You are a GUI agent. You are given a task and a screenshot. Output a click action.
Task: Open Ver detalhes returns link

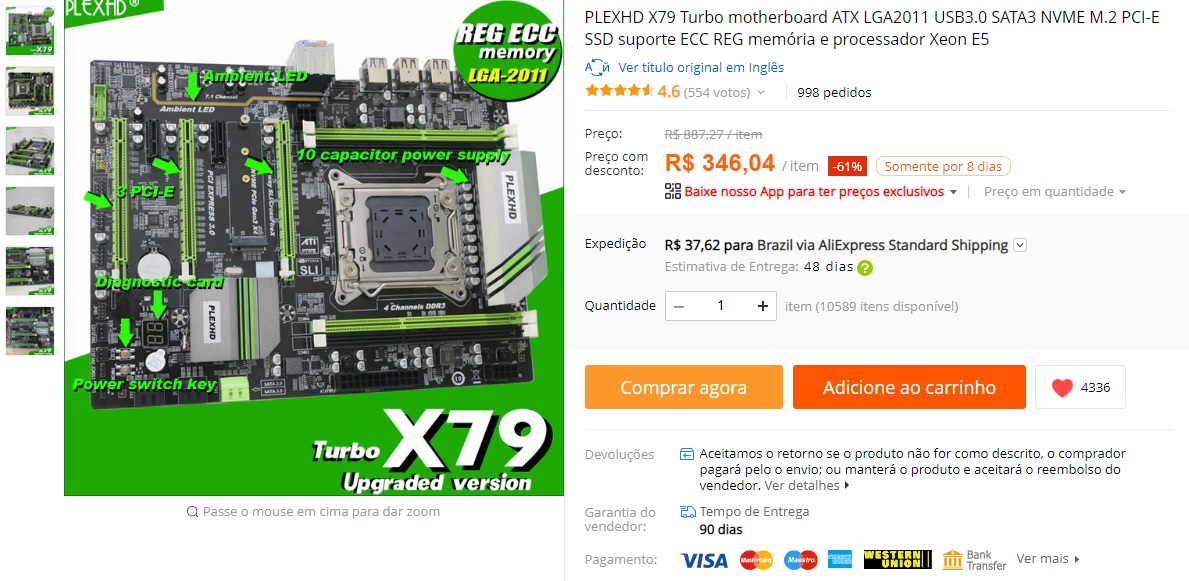coord(807,485)
